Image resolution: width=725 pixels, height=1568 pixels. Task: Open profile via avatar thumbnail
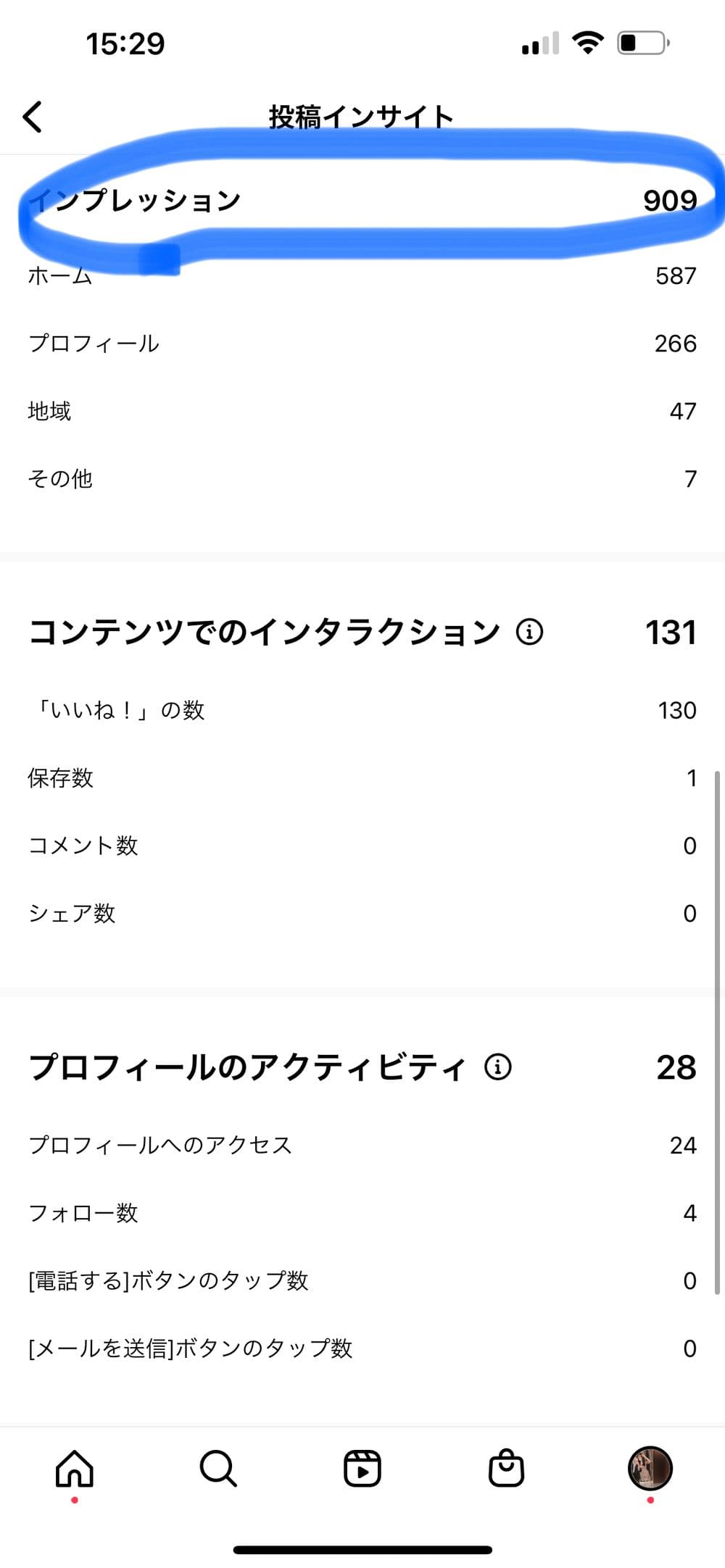click(x=650, y=1468)
